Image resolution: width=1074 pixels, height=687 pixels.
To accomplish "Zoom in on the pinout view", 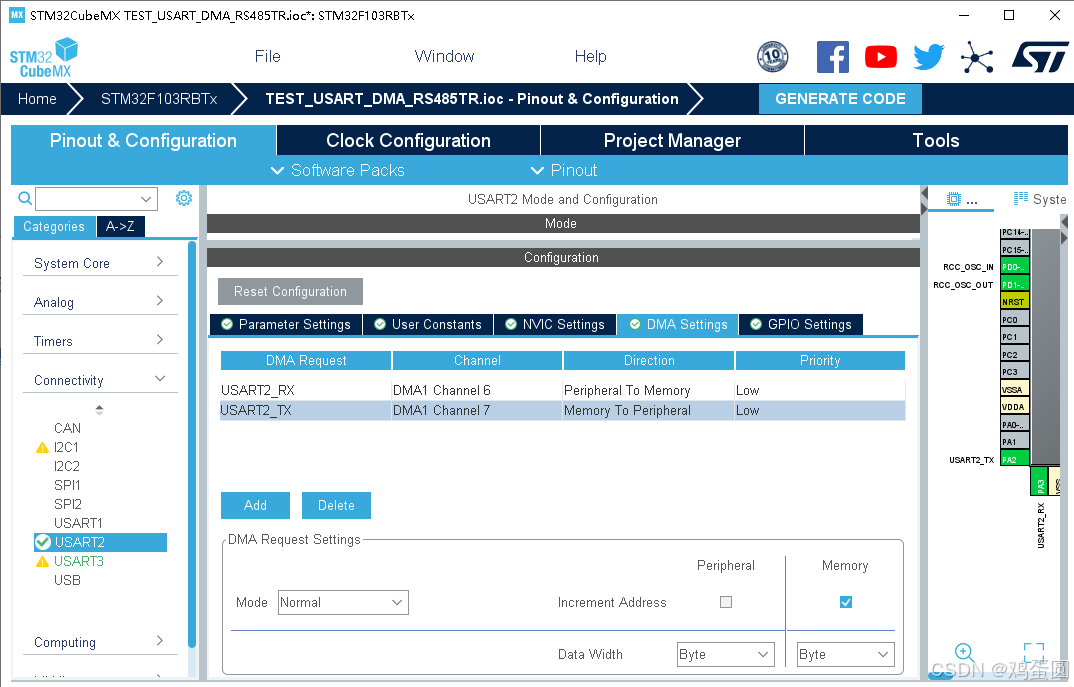I will [964, 653].
